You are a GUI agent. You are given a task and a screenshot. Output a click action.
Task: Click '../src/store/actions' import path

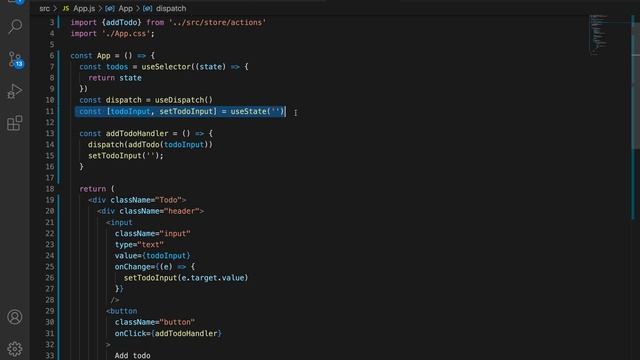point(217,22)
